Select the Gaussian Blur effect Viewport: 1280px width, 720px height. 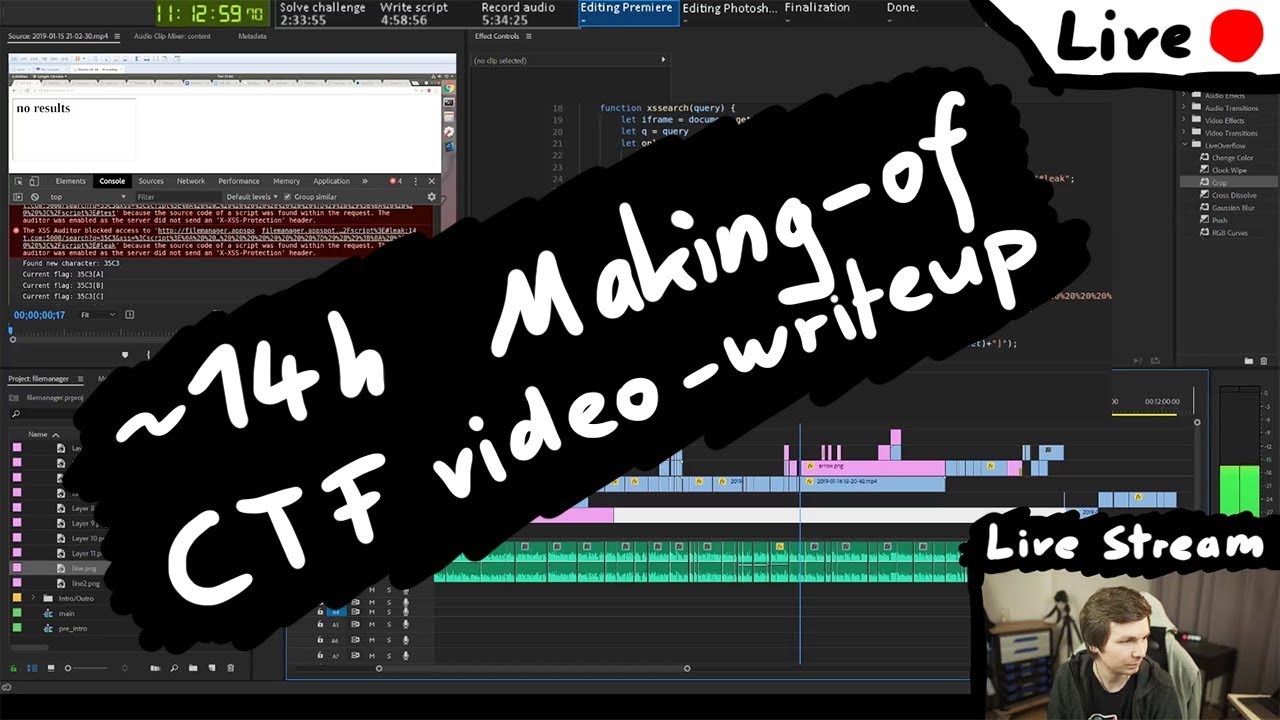[x=1232, y=208]
